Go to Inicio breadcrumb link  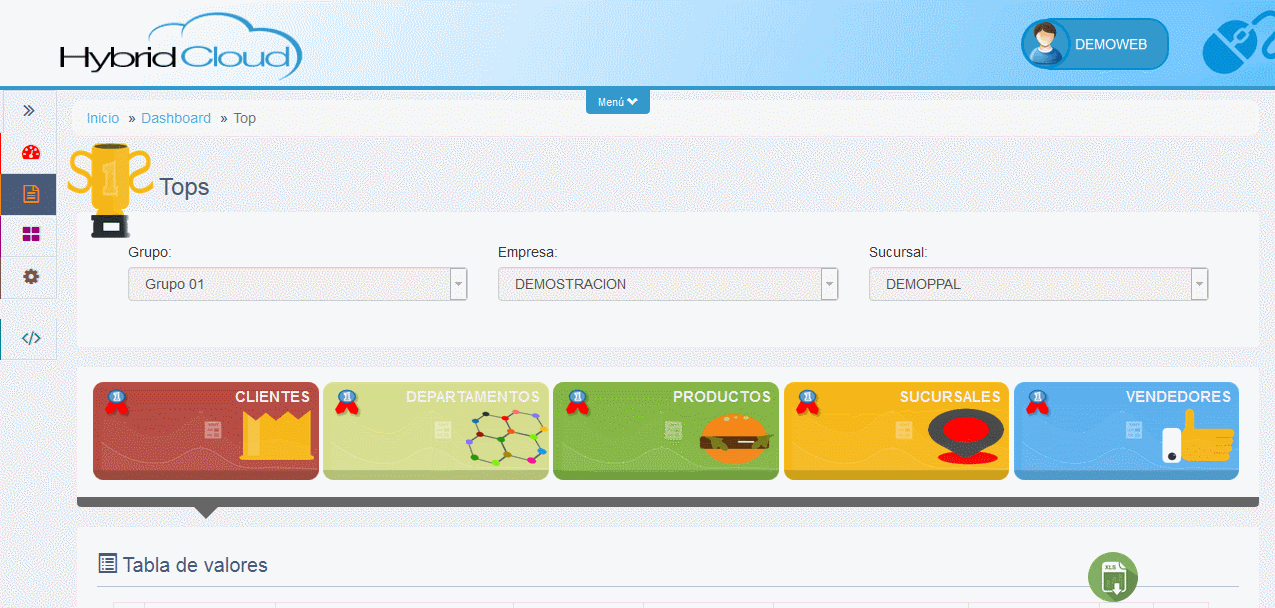tap(103, 118)
